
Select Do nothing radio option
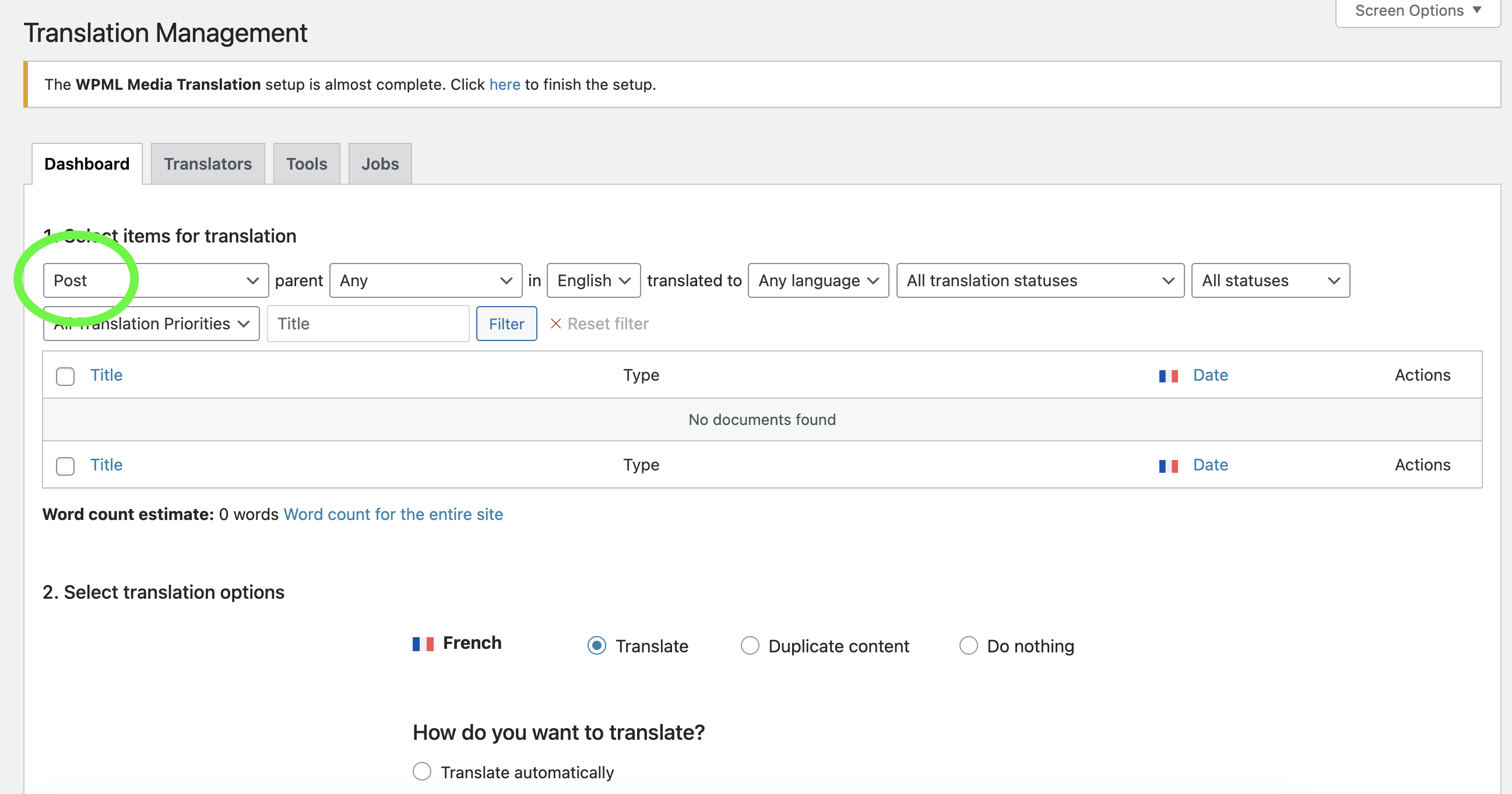click(968, 645)
